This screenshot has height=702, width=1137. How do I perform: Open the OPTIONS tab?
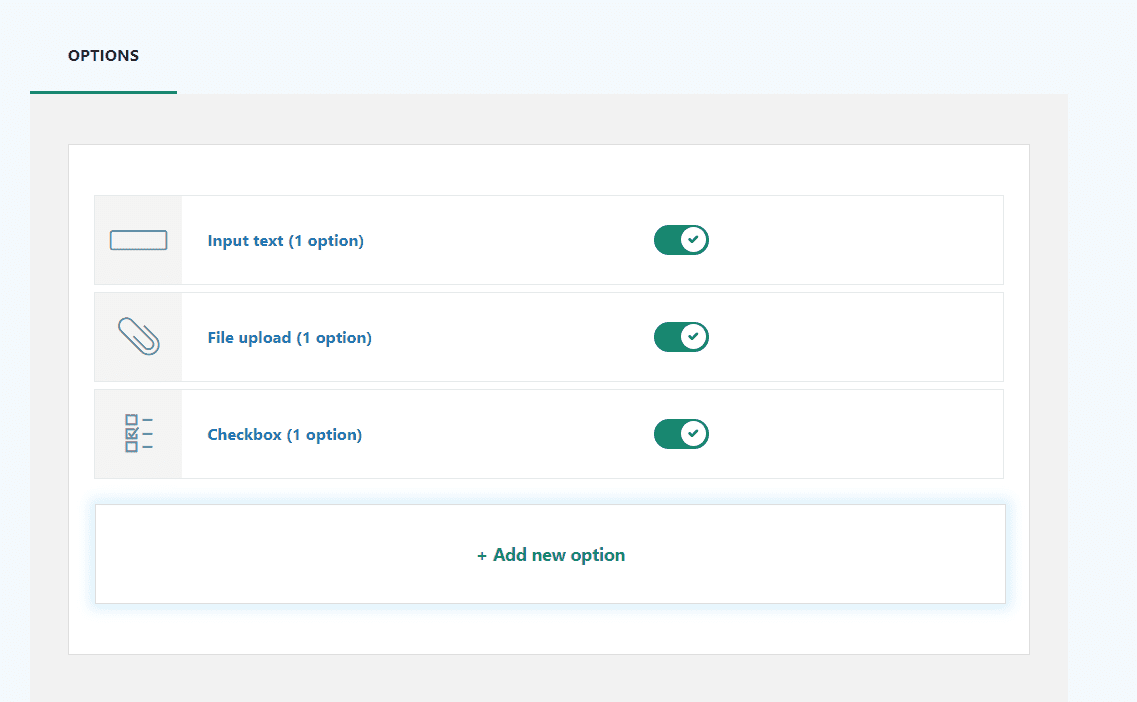coord(103,56)
